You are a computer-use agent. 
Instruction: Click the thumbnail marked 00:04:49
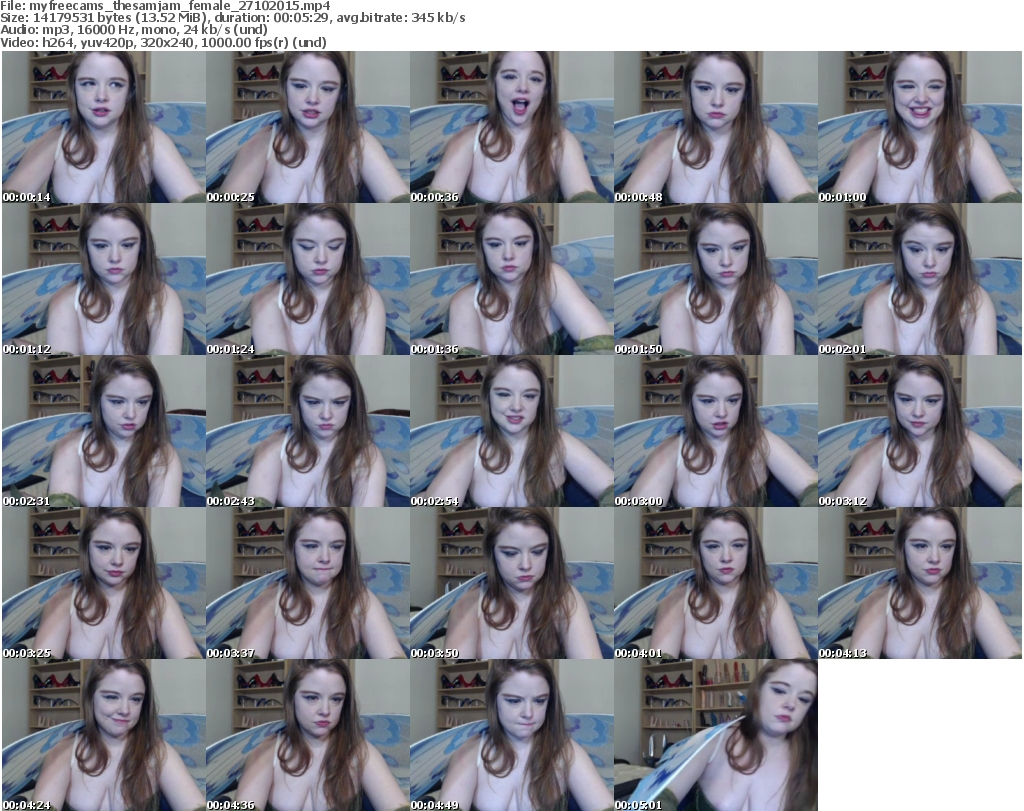(512, 735)
